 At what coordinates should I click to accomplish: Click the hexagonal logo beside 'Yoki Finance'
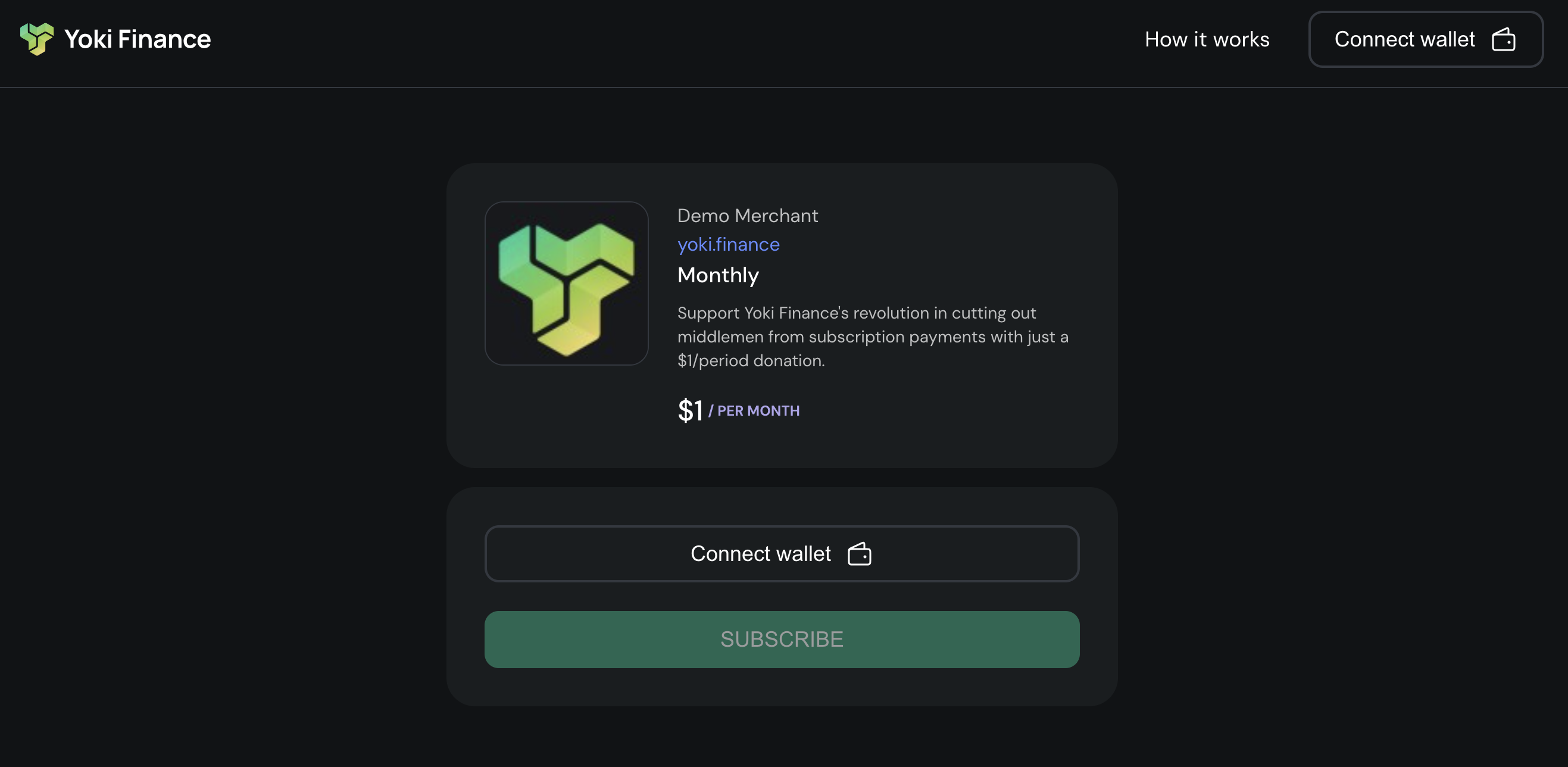(36, 39)
